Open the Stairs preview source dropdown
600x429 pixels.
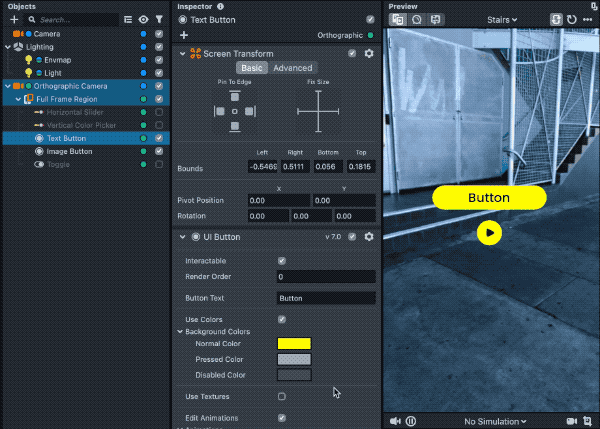(x=500, y=19)
